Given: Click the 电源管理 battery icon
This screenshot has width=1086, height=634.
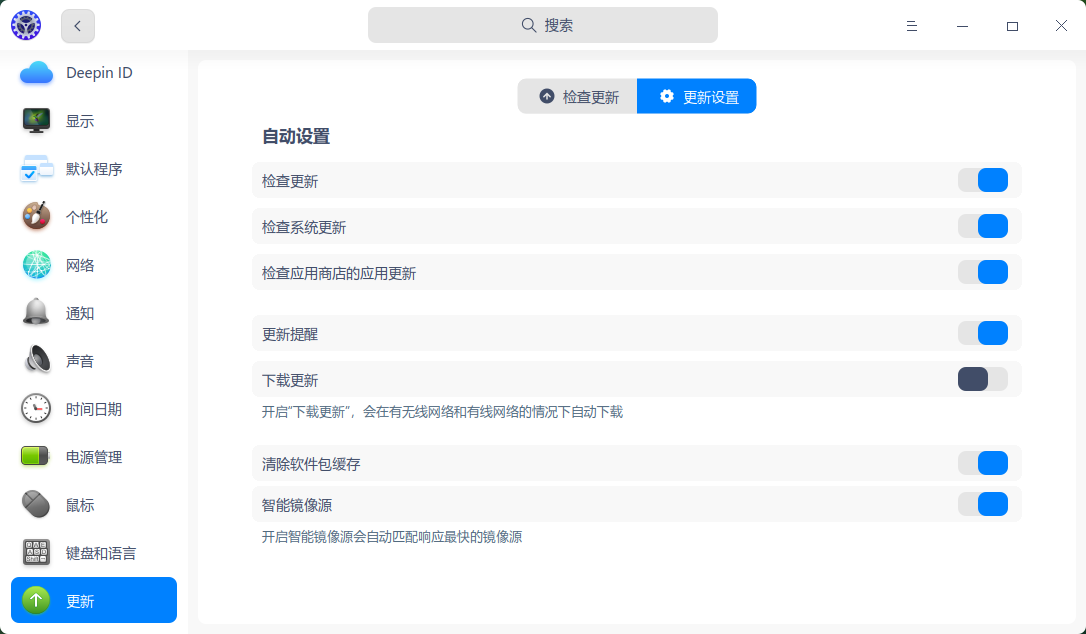Looking at the screenshot, I should (x=36, y=456).
